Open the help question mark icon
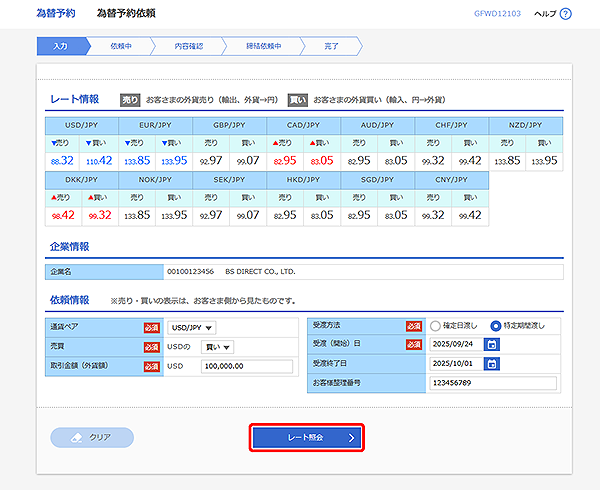The image size is (600, 490). pyautogui.click(x=565, y=14)
